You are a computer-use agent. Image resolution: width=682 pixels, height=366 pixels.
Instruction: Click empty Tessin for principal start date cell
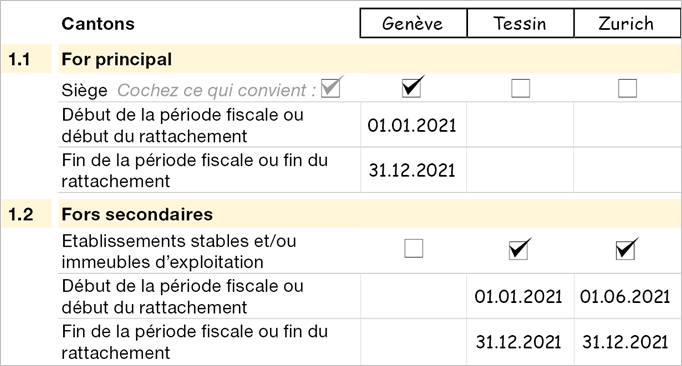pos(520,125)
